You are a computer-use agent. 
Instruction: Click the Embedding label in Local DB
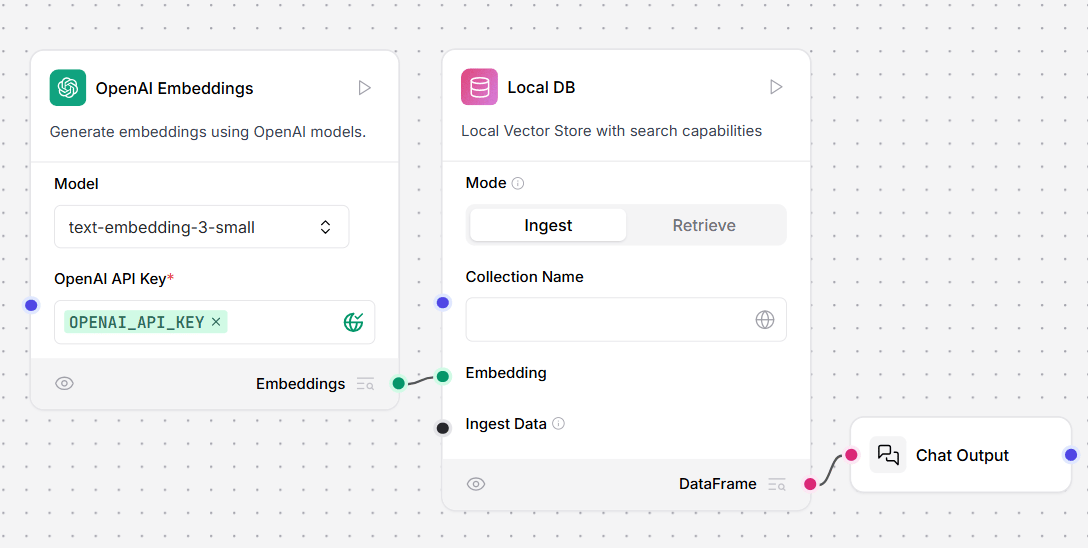point(506,373)
